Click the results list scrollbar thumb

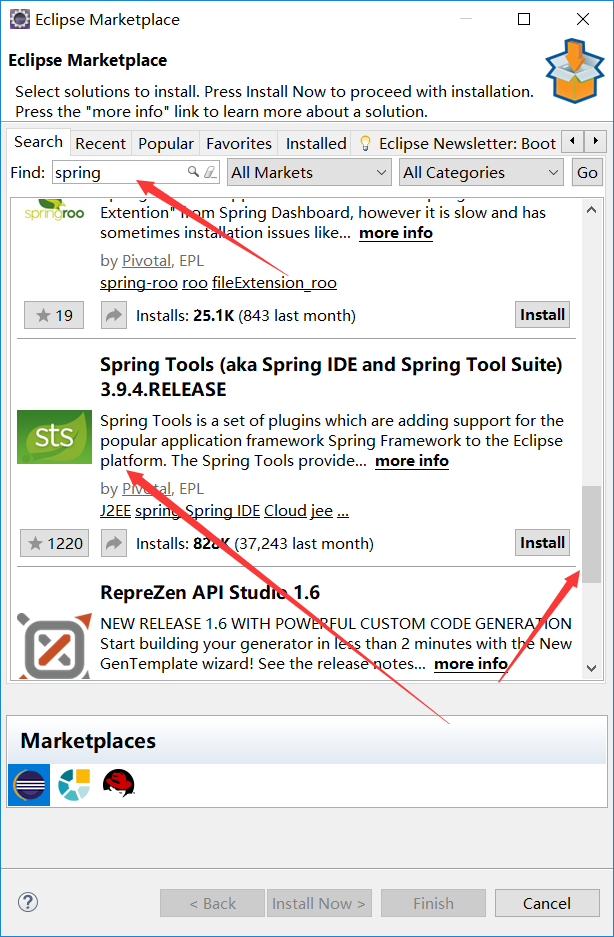(x=592, y=534)
